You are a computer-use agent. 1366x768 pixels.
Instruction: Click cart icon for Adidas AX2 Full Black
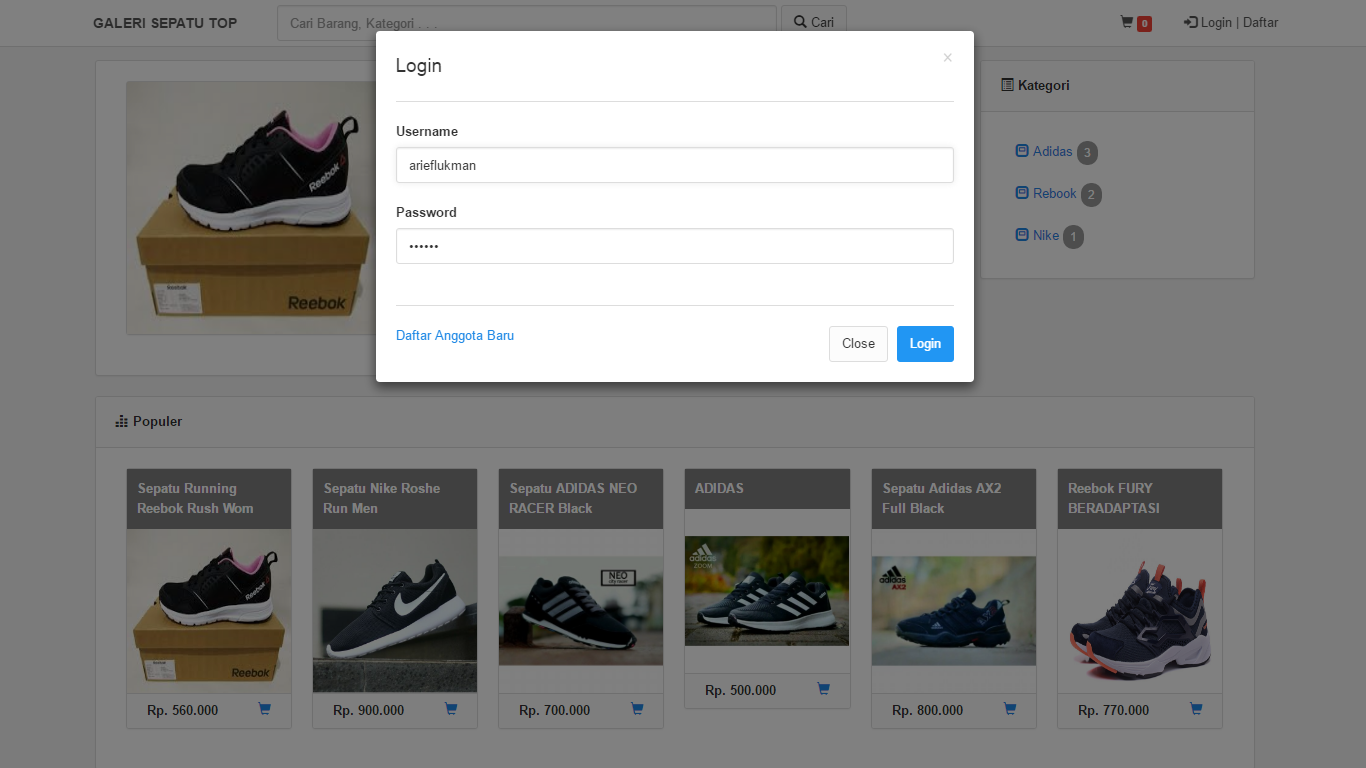tap(1010, 709)
